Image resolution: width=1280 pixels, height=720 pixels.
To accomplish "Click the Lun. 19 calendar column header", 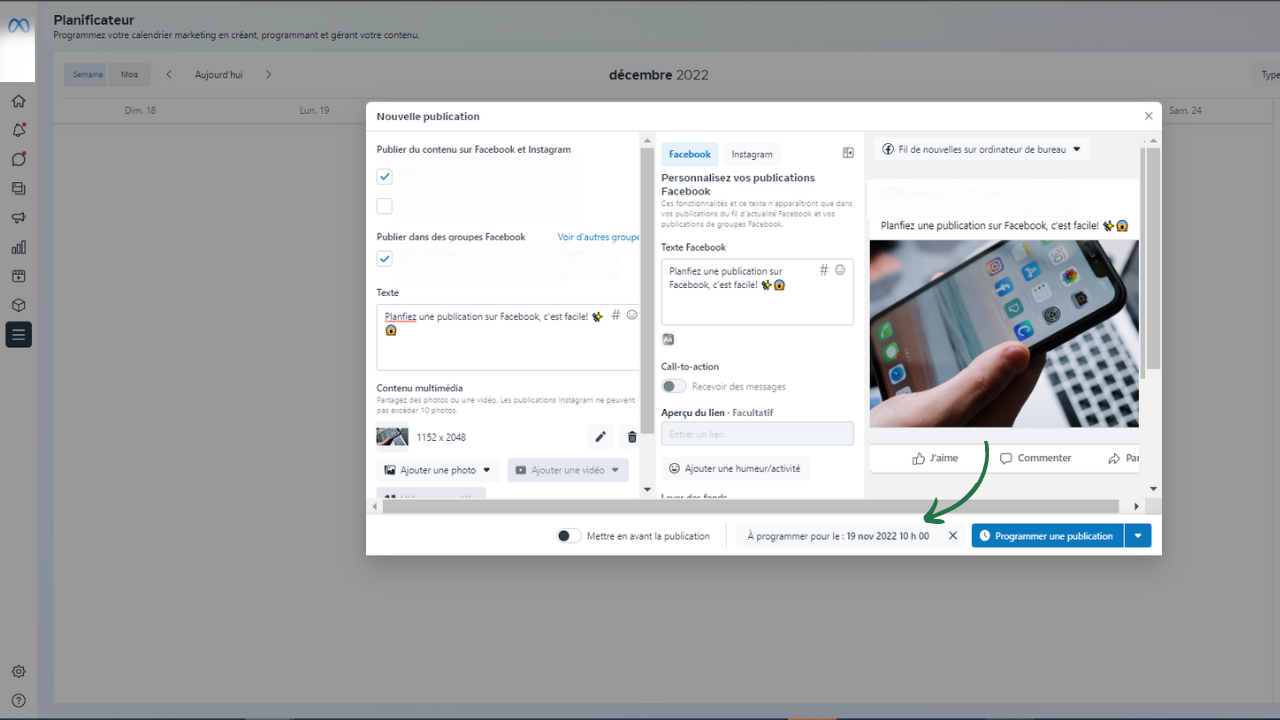I will (314, 110).
